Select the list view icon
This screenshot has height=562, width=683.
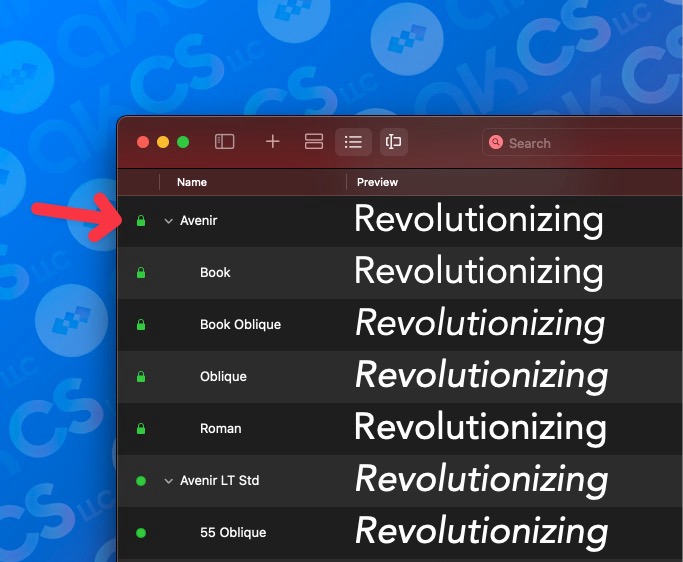click(x=353, y=142)
